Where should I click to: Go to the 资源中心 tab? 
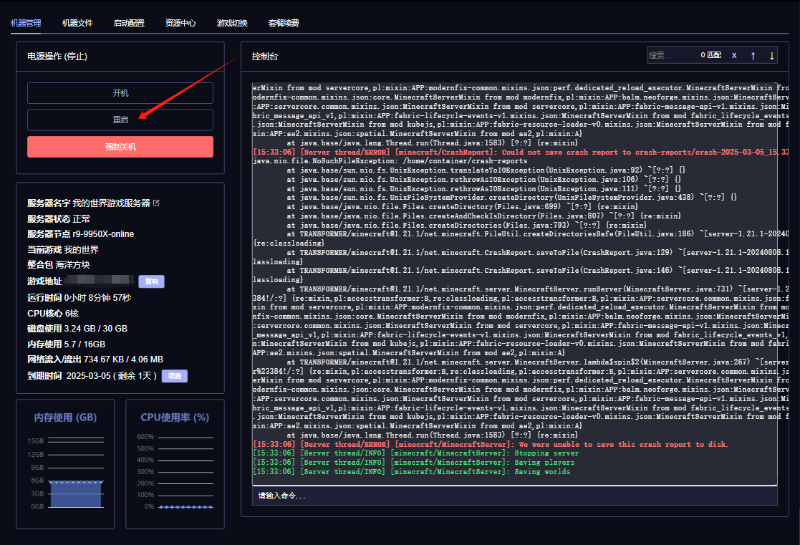point(181,21)
